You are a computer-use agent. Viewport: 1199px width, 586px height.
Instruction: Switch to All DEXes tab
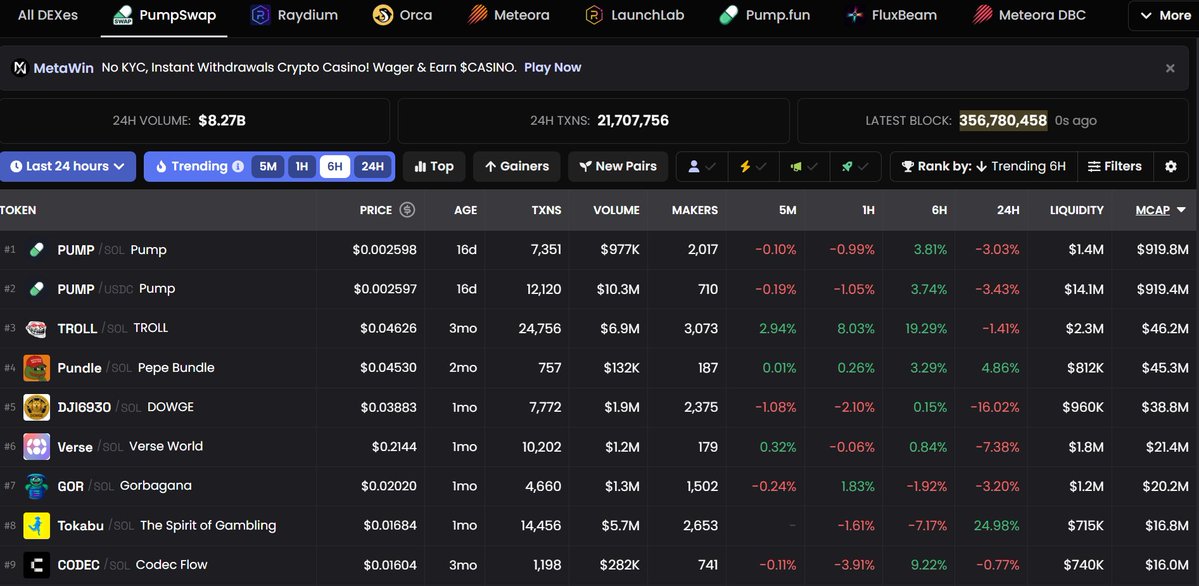(x=47, y=15)
